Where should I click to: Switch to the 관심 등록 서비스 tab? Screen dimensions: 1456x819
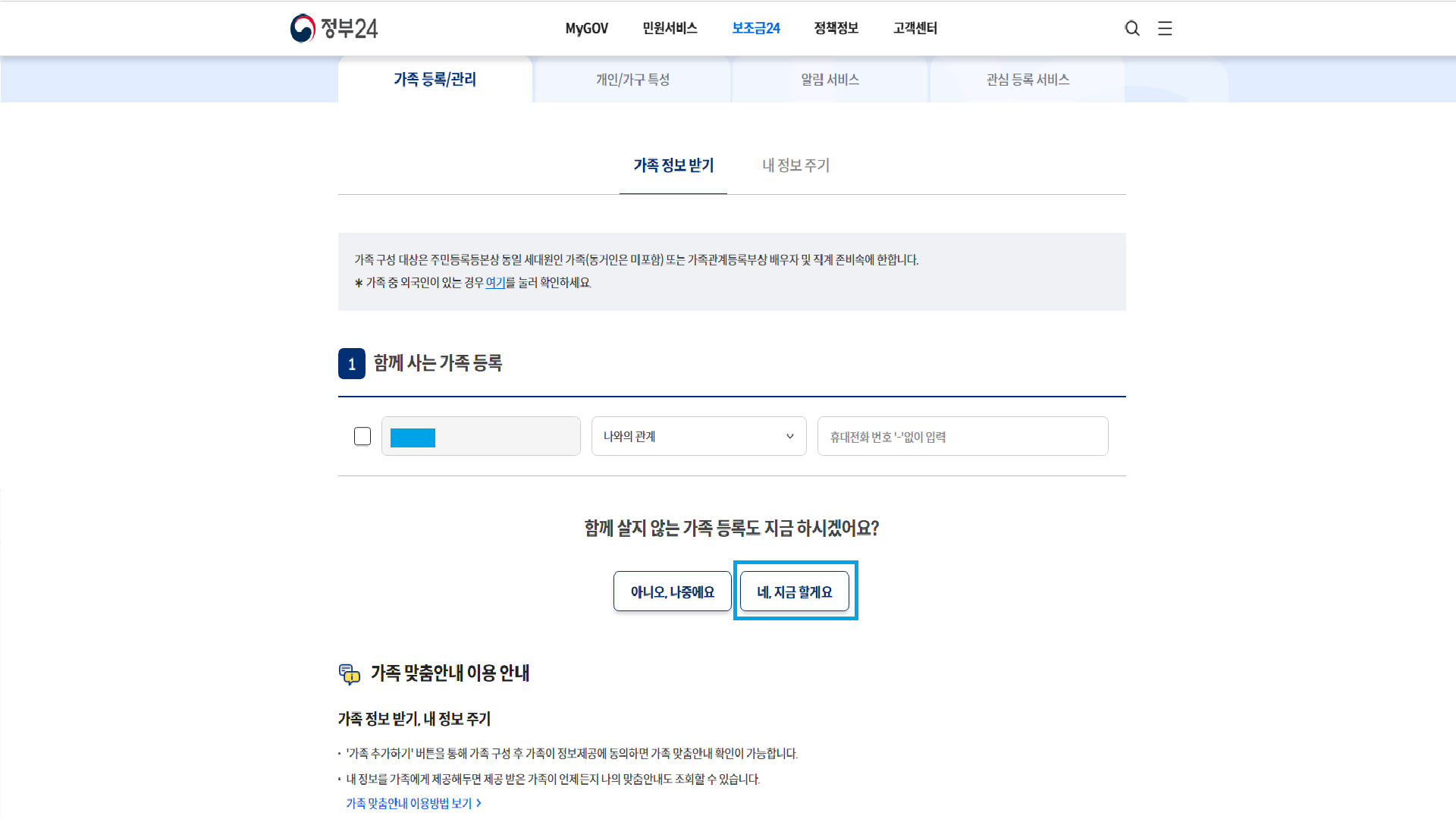click(1027, 79)
